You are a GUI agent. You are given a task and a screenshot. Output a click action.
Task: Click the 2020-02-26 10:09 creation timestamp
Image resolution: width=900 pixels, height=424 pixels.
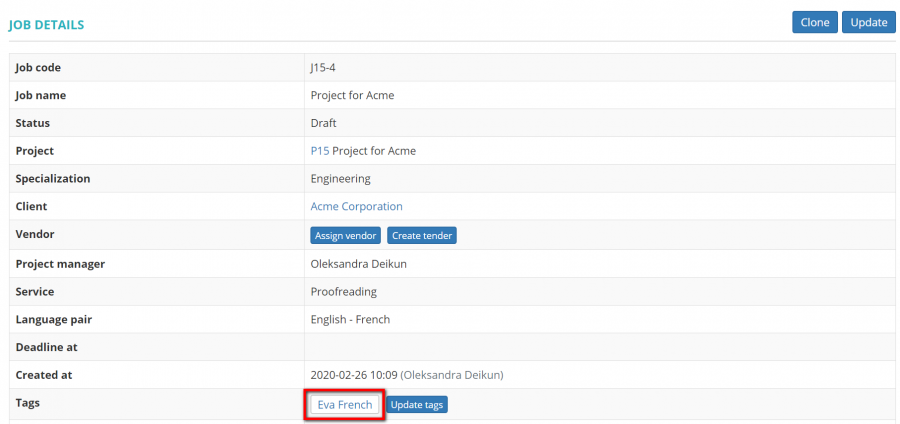pos(354,375)
